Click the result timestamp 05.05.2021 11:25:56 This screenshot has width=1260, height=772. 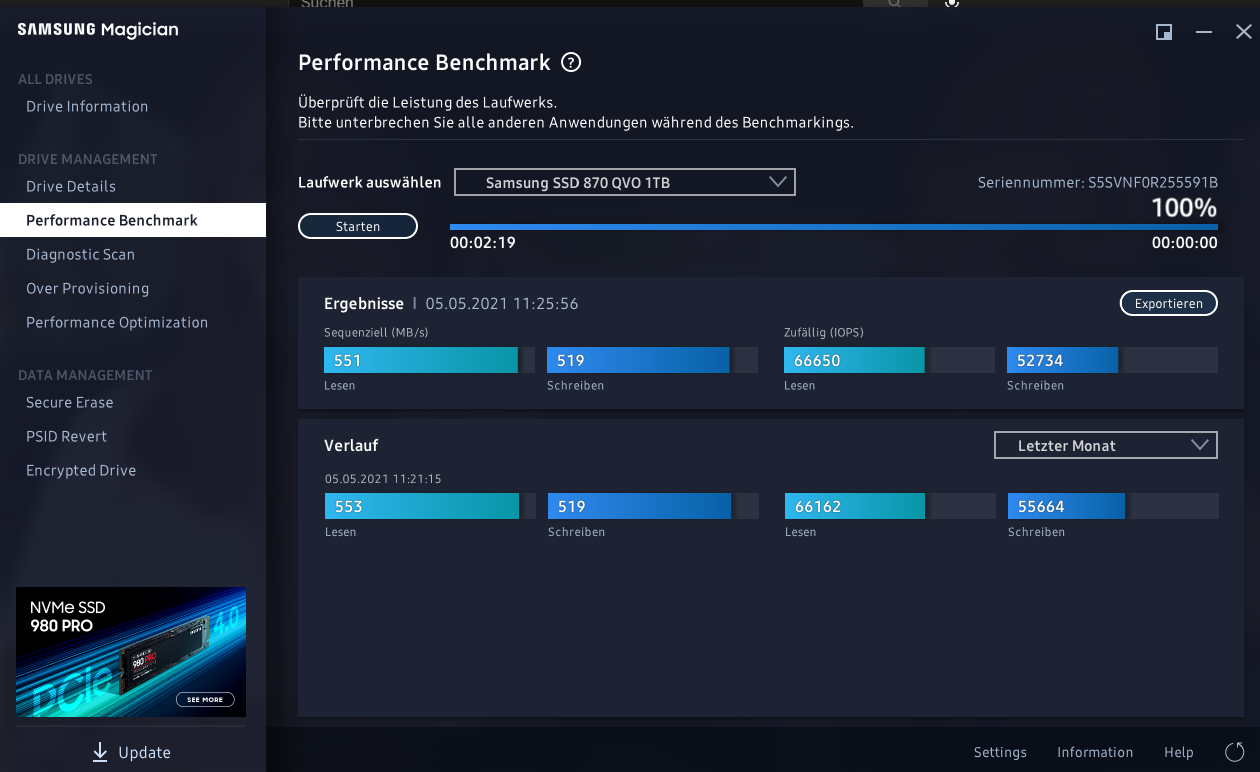tap(502, 303)
